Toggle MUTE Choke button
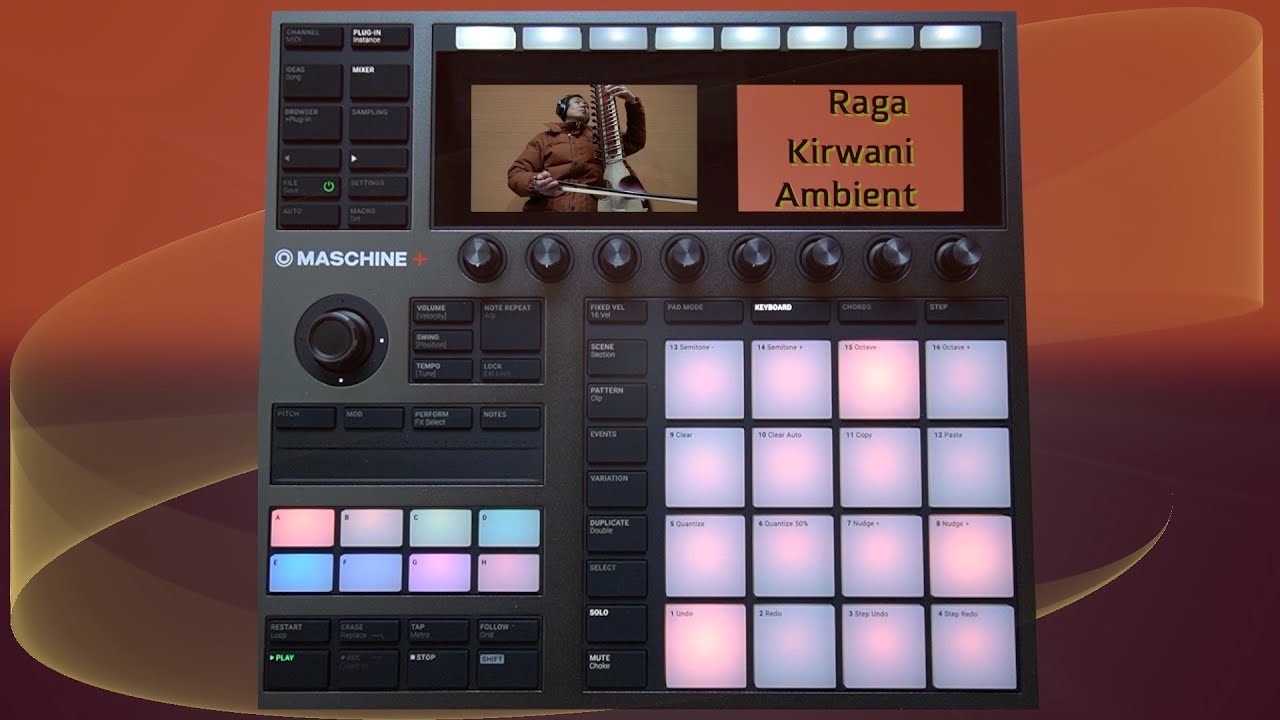The image size is (1280, 720). pos(616,668)
